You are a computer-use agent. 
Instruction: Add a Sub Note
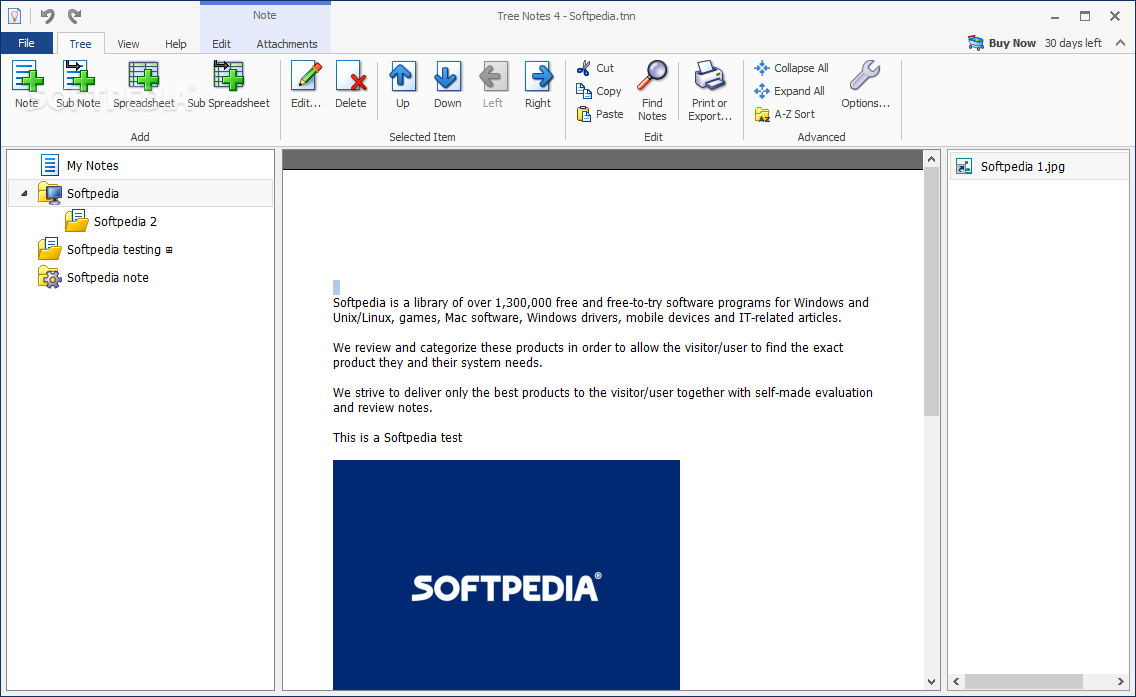tap(78, 85)
